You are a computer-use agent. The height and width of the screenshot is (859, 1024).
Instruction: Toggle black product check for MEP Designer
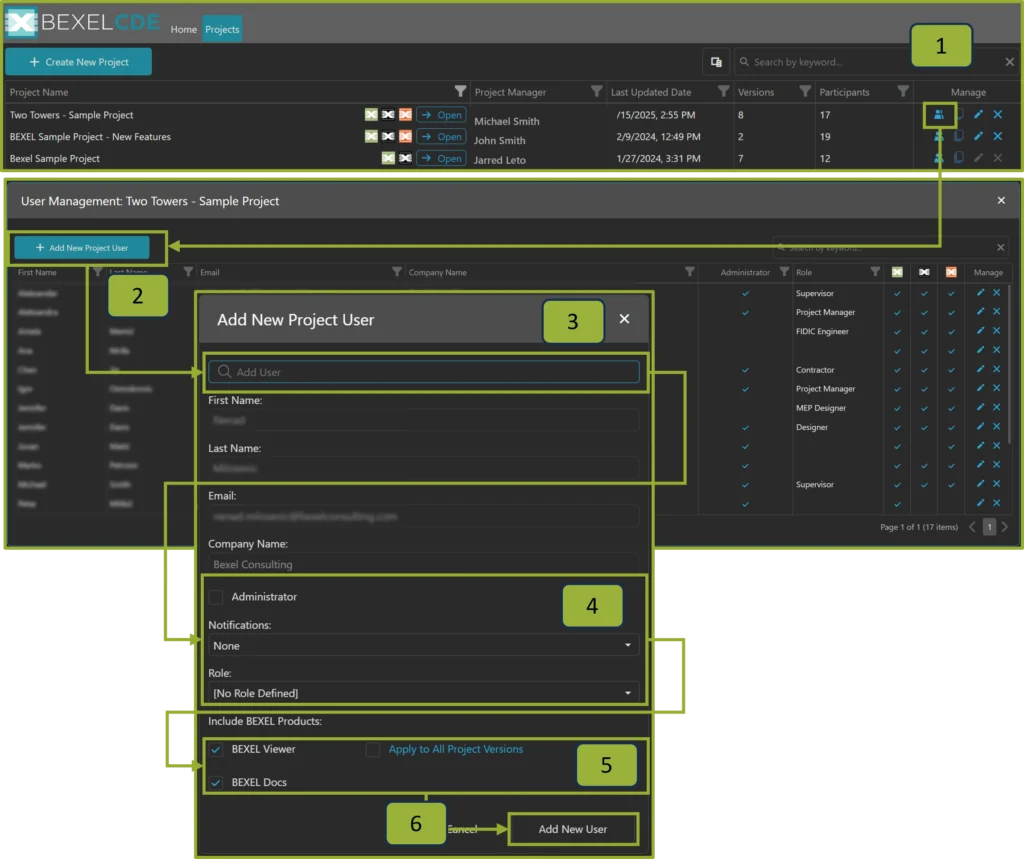tap(924, 408)
